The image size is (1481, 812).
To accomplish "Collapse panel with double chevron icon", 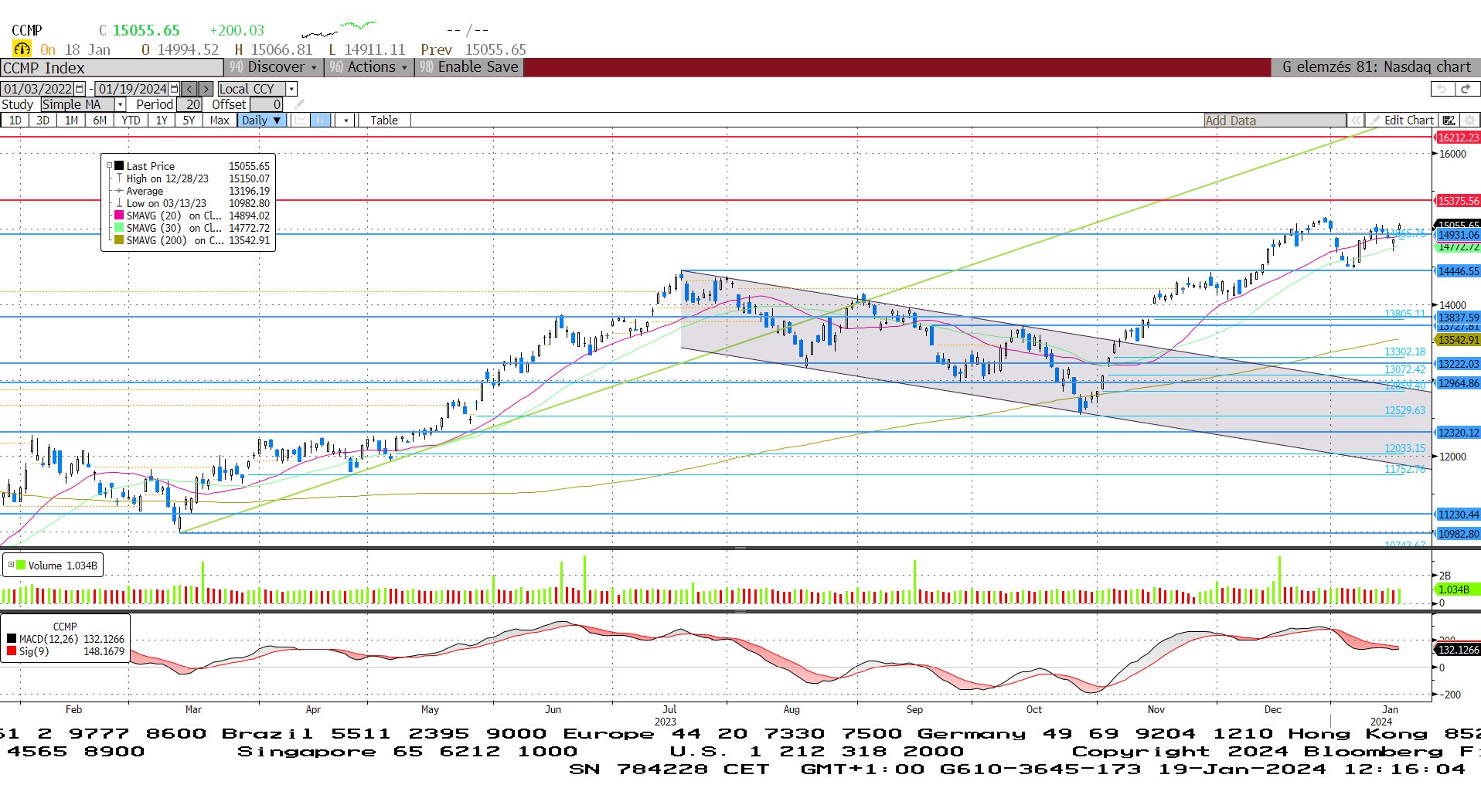I will [x=1355, y=121].
